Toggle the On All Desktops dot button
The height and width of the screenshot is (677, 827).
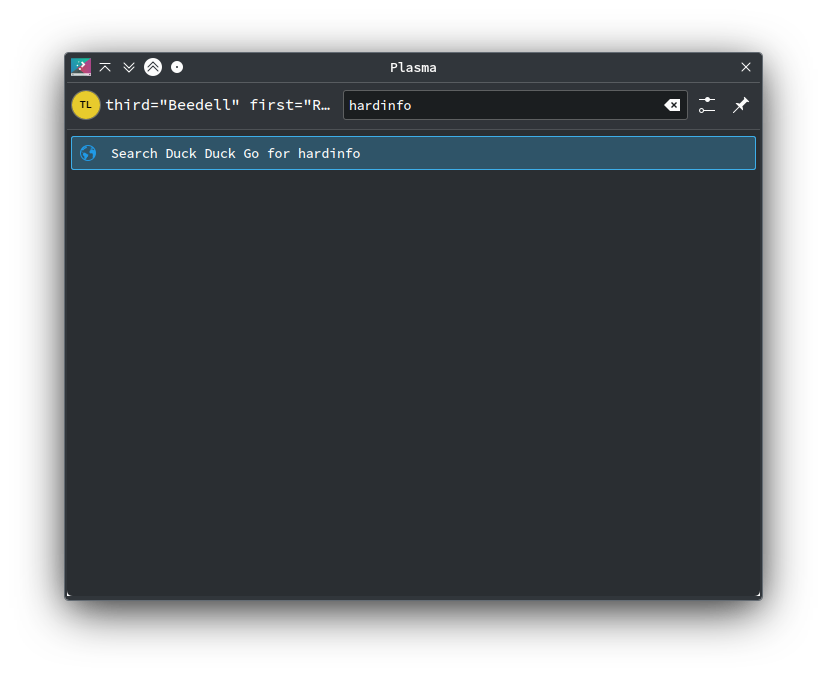177,67
